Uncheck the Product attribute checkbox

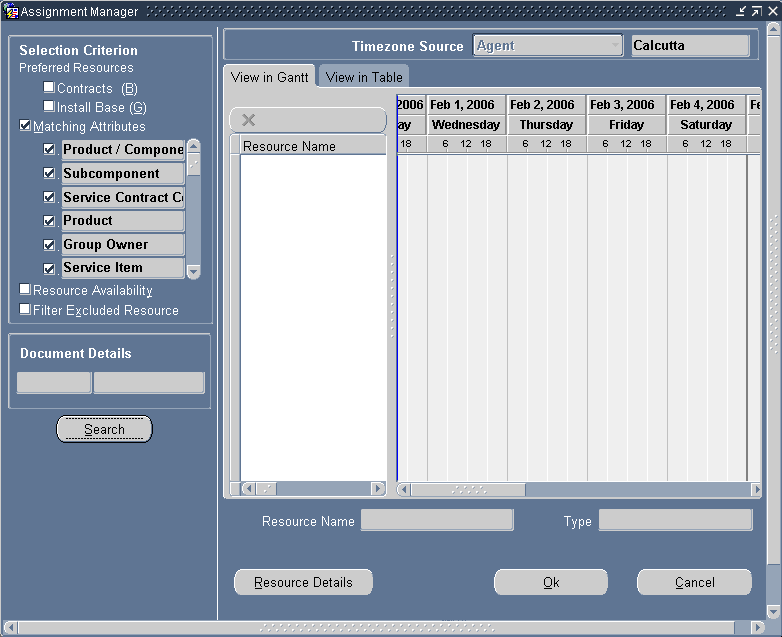(49, 220)
